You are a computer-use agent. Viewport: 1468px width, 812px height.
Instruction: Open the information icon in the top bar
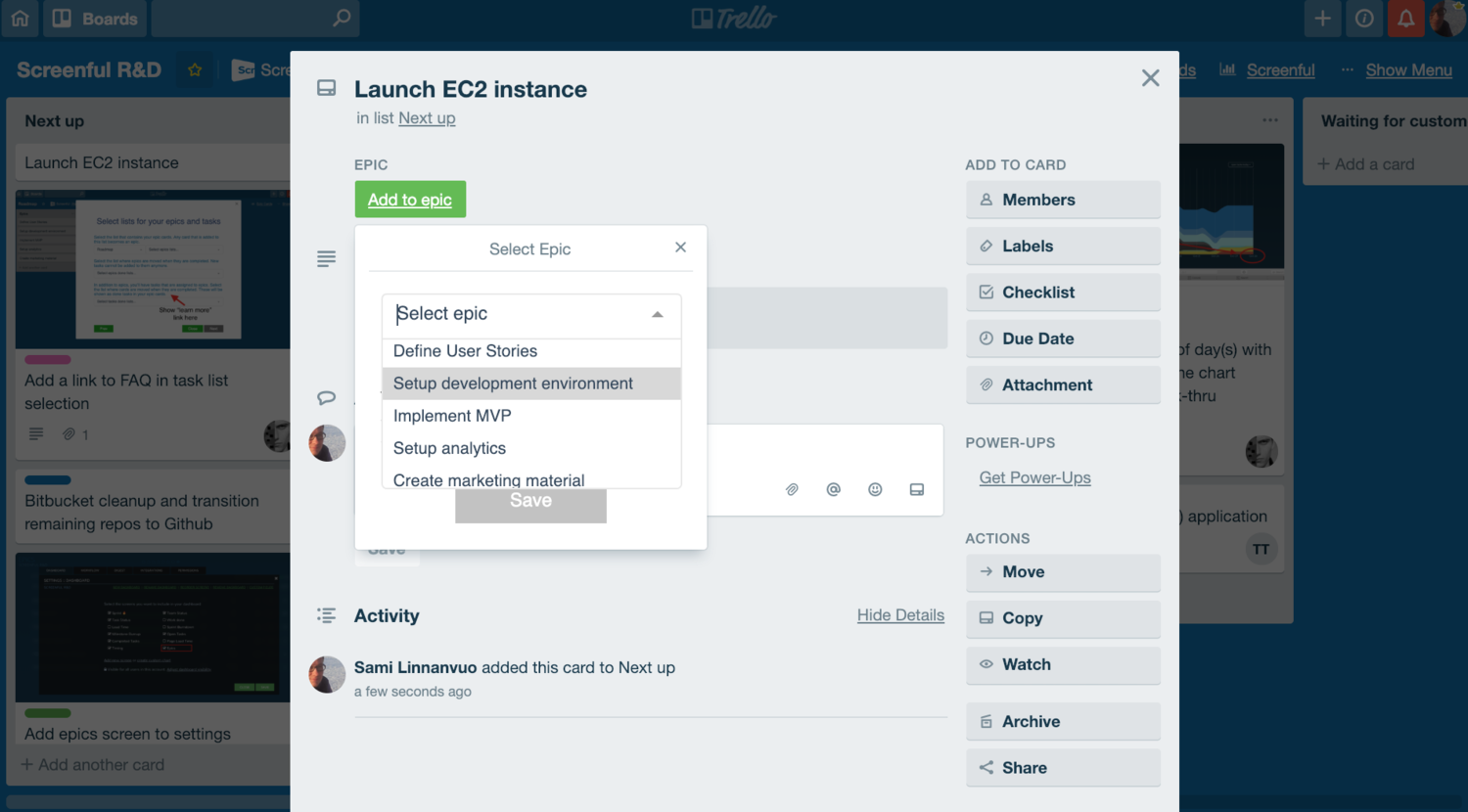coord(1364,19)
